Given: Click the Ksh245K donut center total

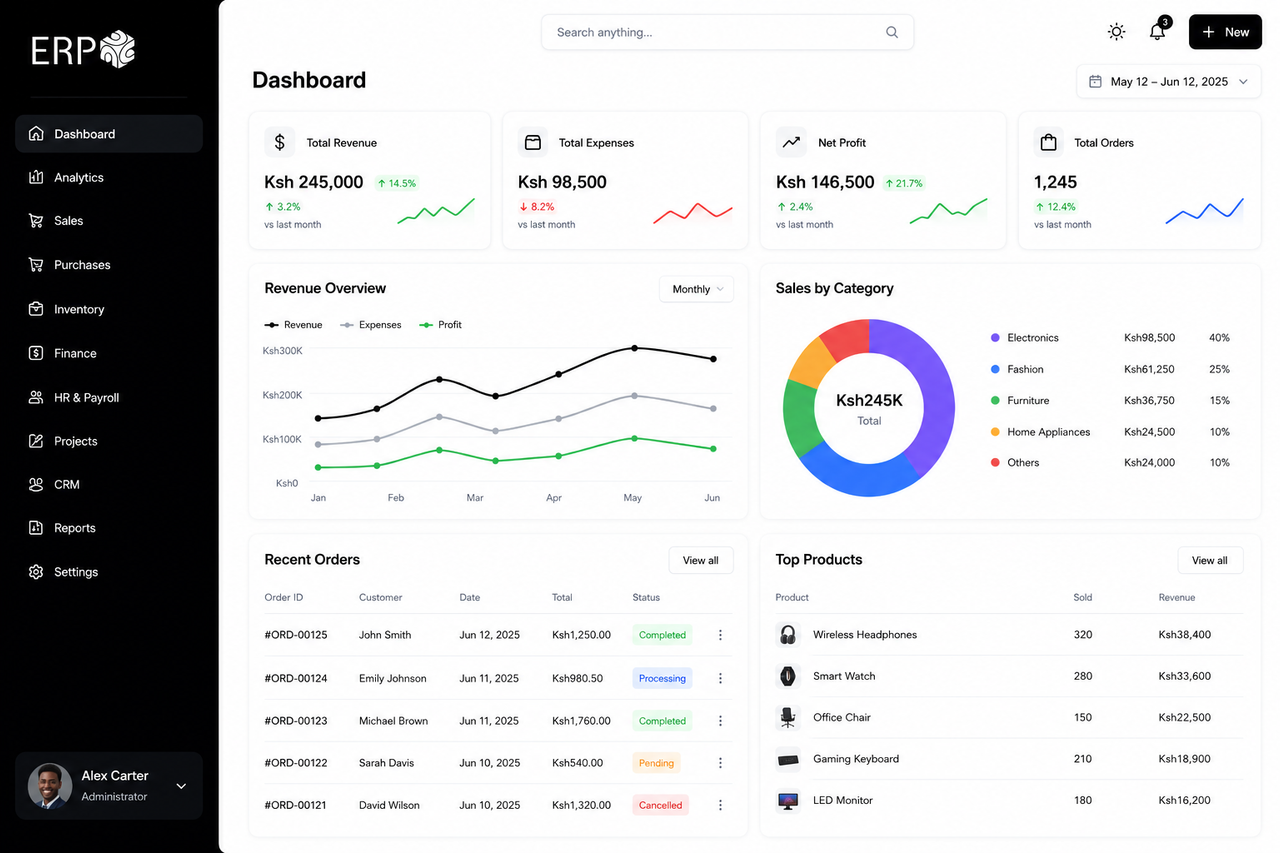Looking at the screenshot, I should coord(869,400).
